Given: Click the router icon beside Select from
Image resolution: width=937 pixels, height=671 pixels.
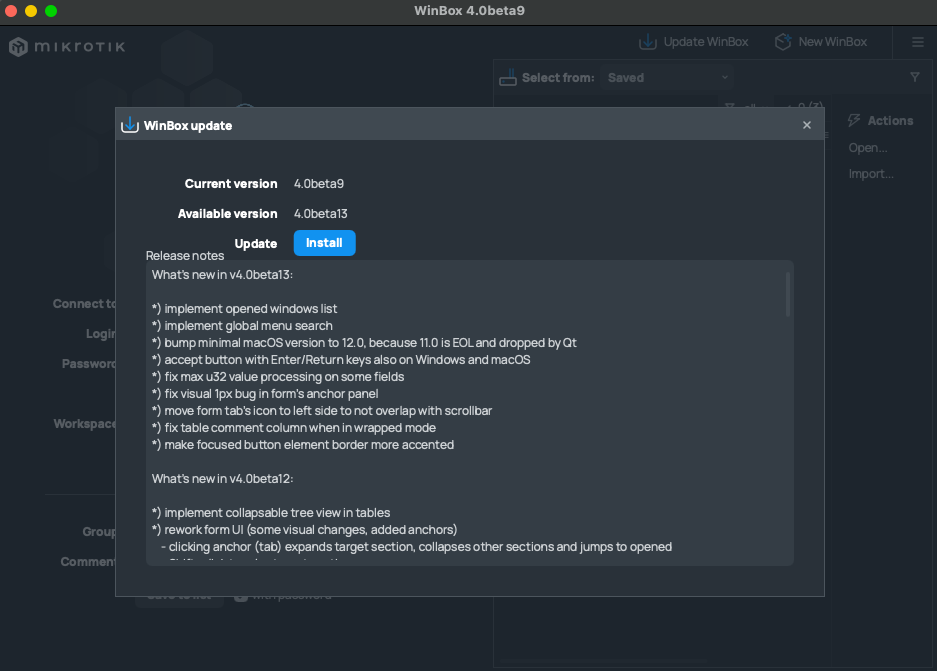Looking at the screenshot, I should (x=508, y=78).
